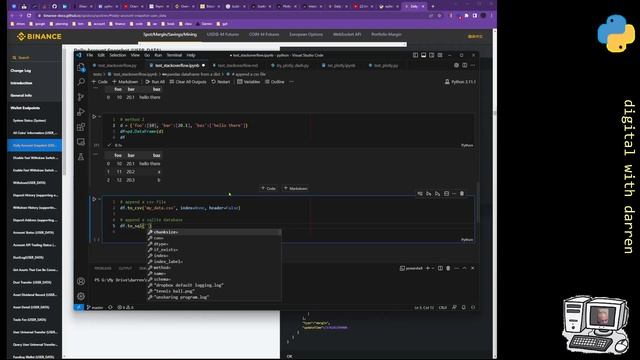Open split editor icon in tab bar
640x360 pixels.
coord(464,65)
